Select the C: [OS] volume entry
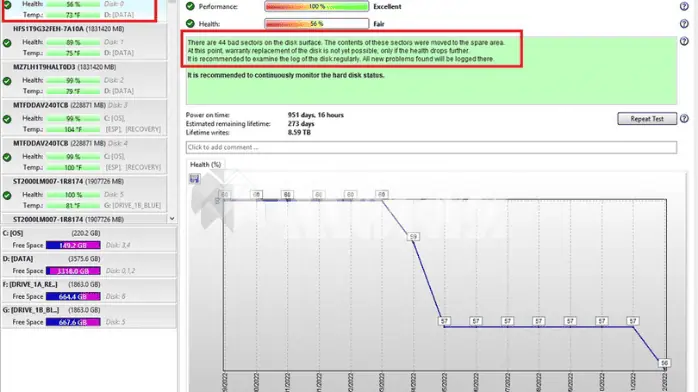 pos(89,239)
